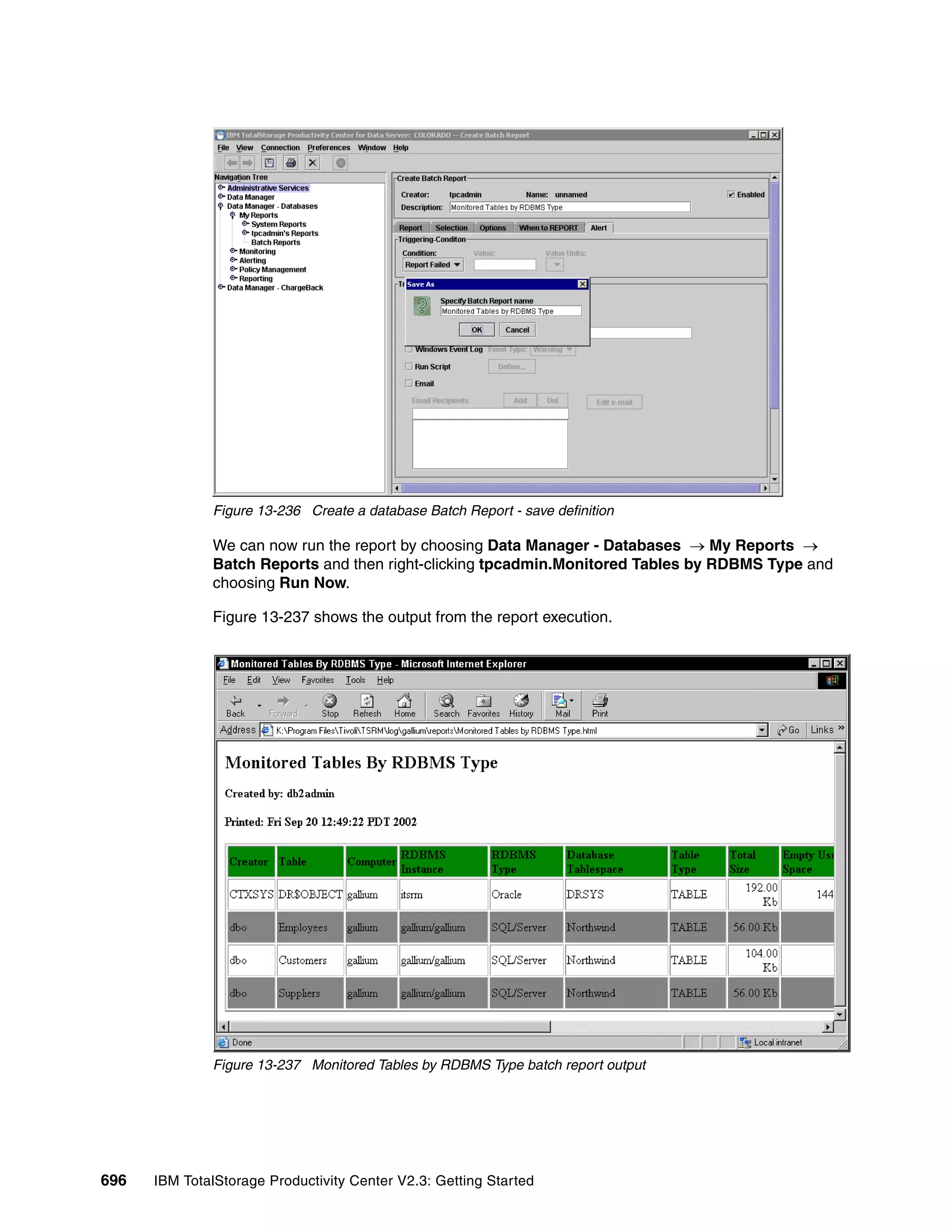
Task: Open the Tools menu in Internet Explorer
Action: click(x=355, y=680)
